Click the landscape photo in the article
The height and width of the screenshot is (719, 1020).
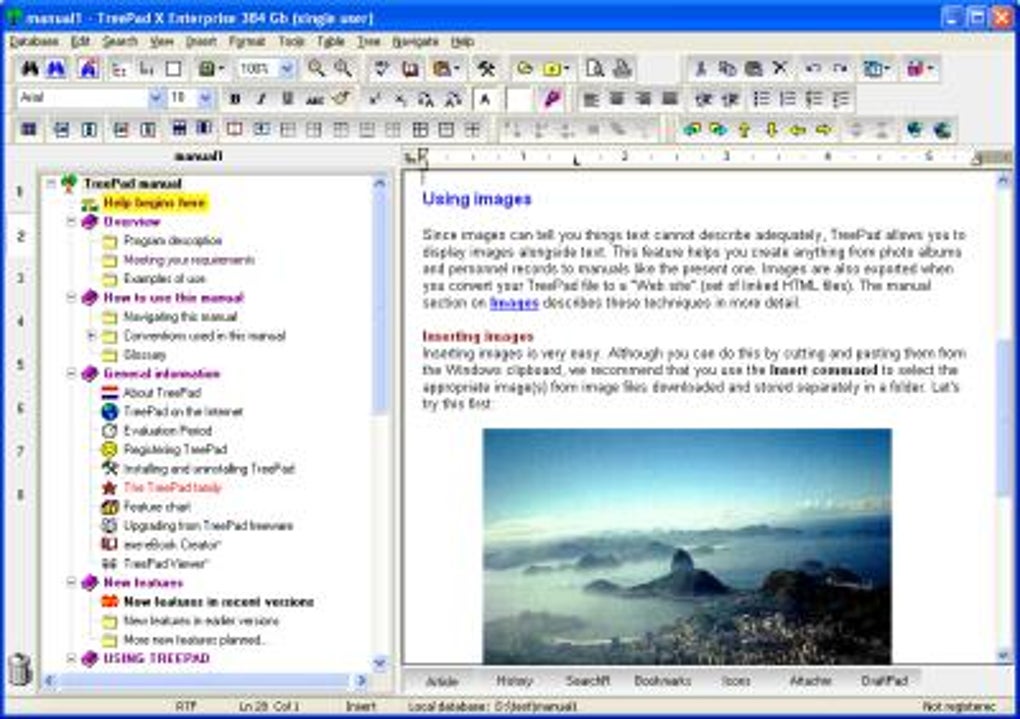point(687,545)
